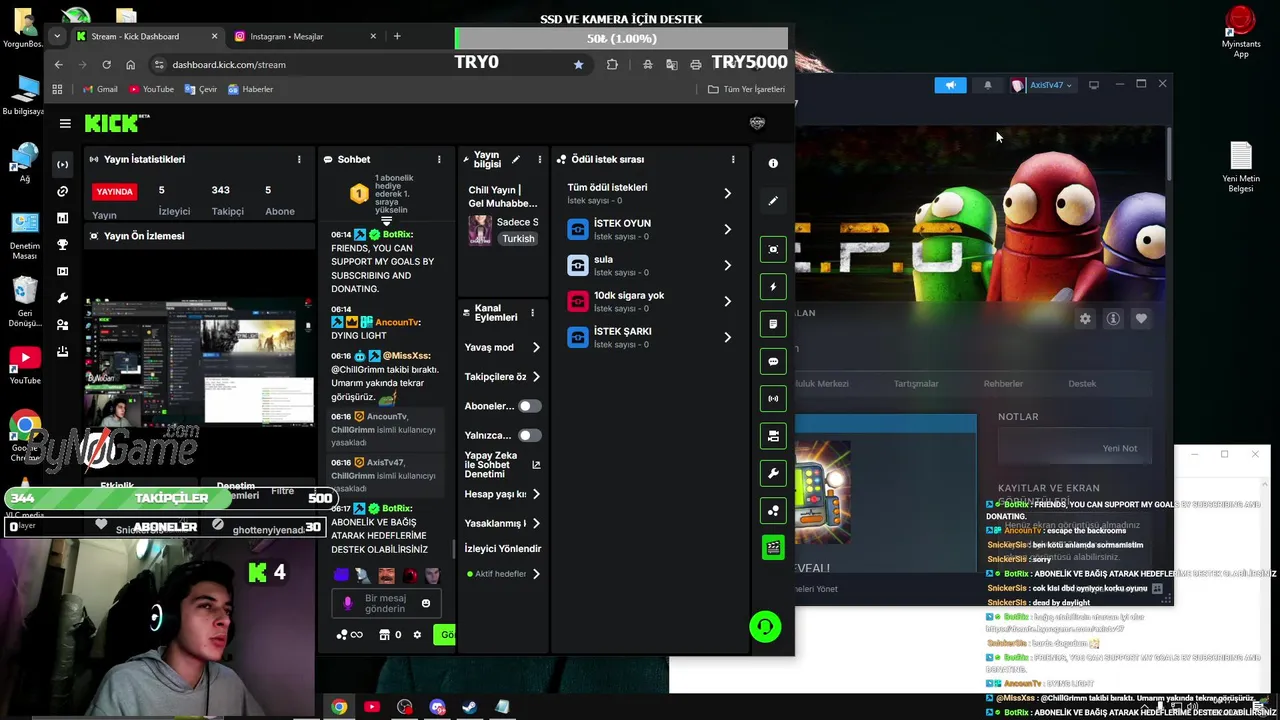Open the users community icon in Kick's left sidebar
1280x720 pixels.
pyautogui.click(x=63, y=325)
